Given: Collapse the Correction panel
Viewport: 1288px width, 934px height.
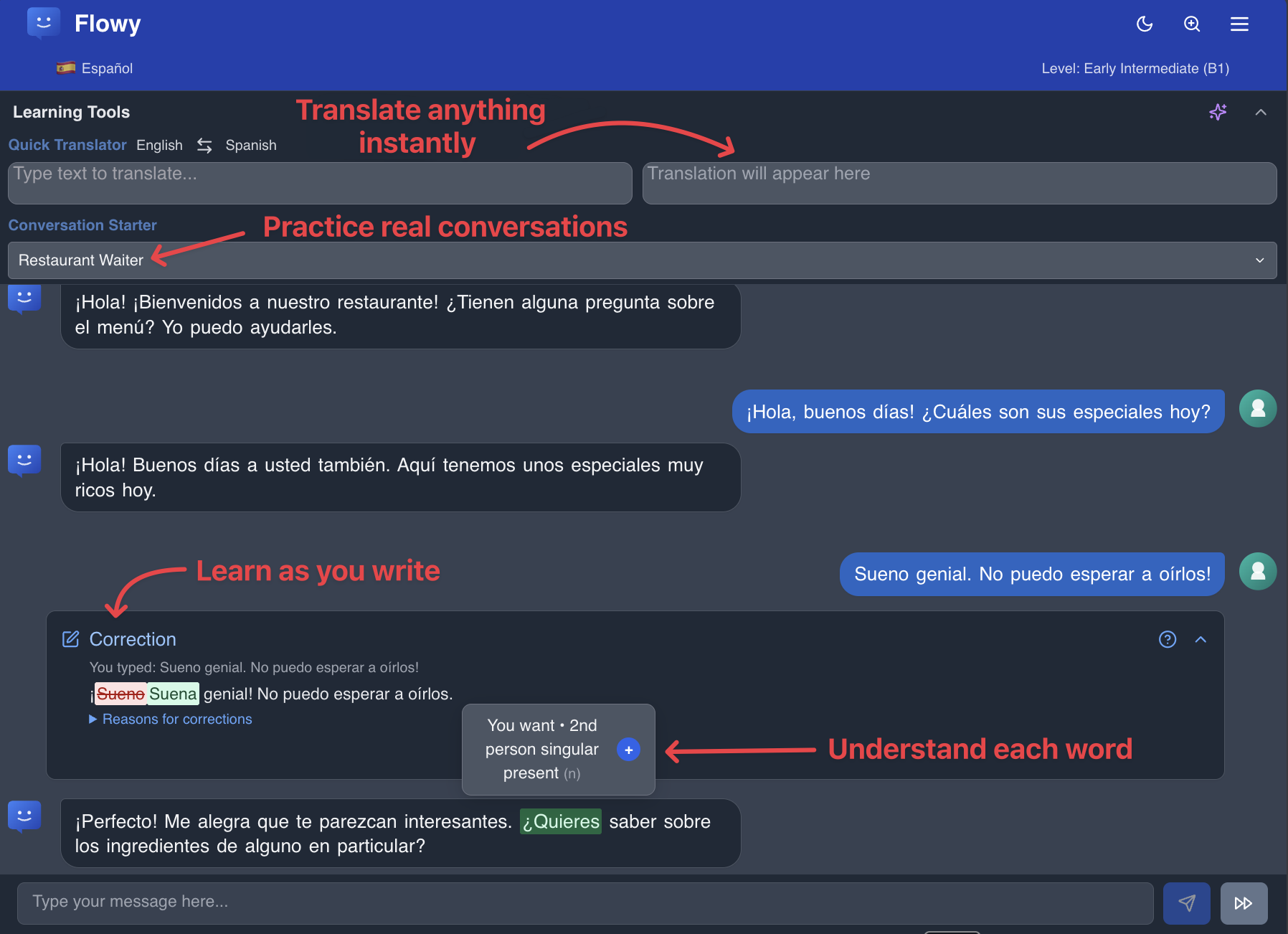Looking at the screenshot, I should [x=1201, y=639].
